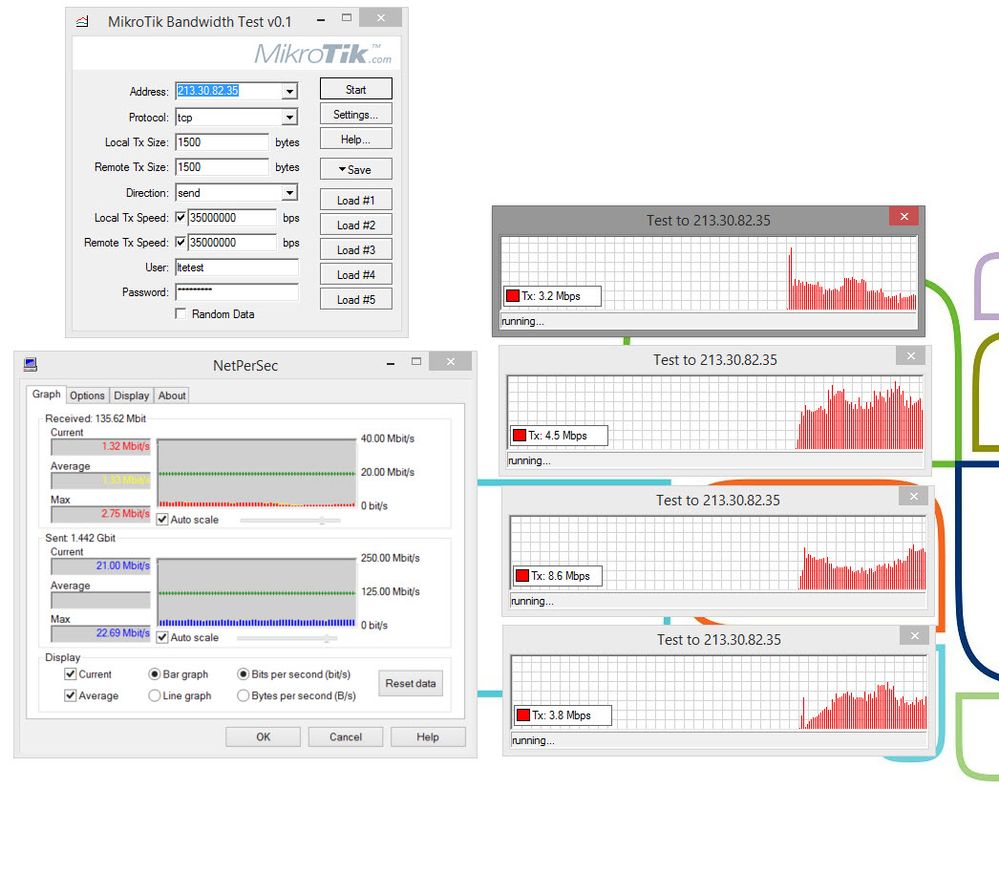Select the Line graph radio button
The width and height of the screenshot is (999, 876).
click(x=154, y=696)
